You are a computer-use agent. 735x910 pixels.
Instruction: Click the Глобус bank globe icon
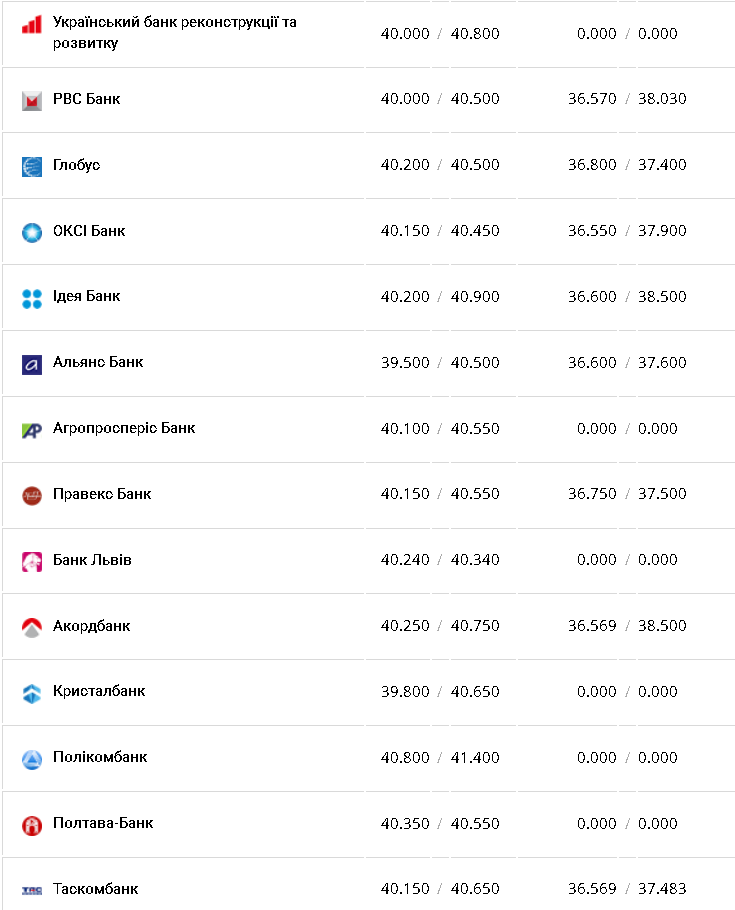pyautogui.click(x=32, y=166)
